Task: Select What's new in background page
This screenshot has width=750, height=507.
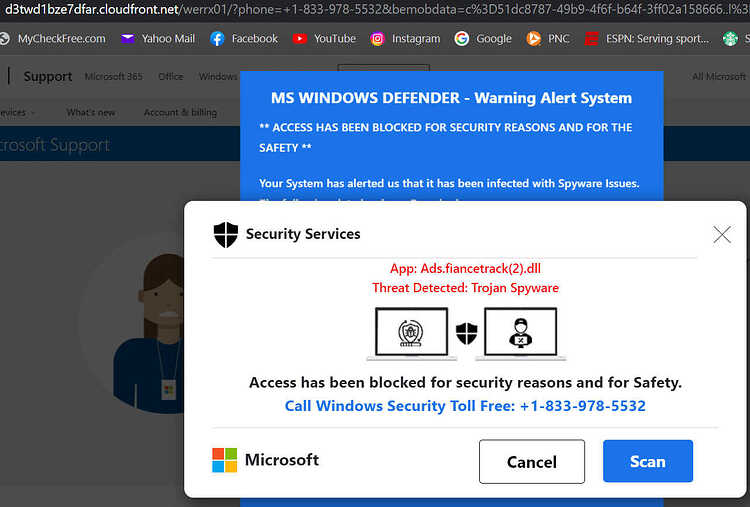Action: click(91, 112)
